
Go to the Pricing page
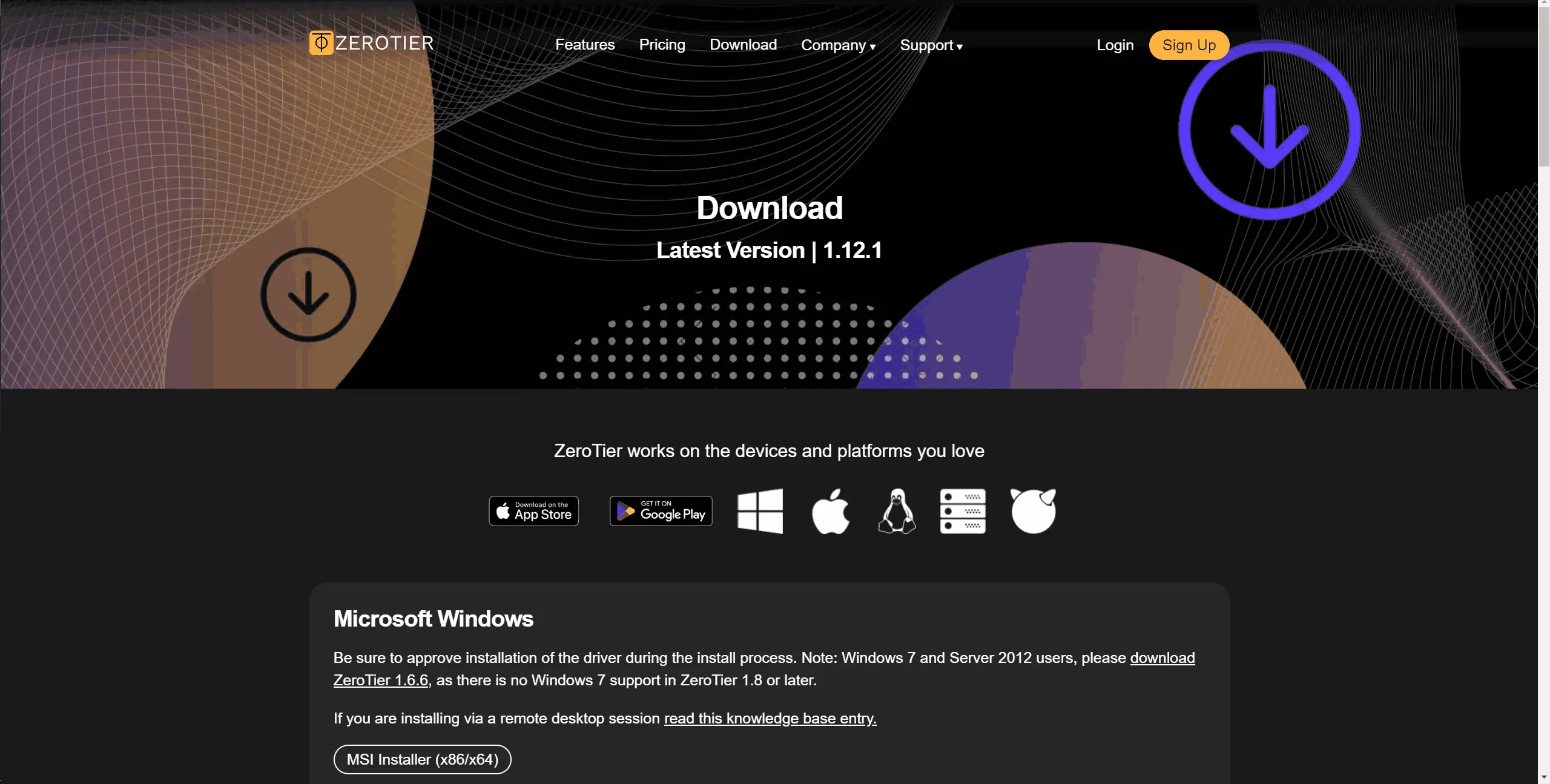click(662, 45)
